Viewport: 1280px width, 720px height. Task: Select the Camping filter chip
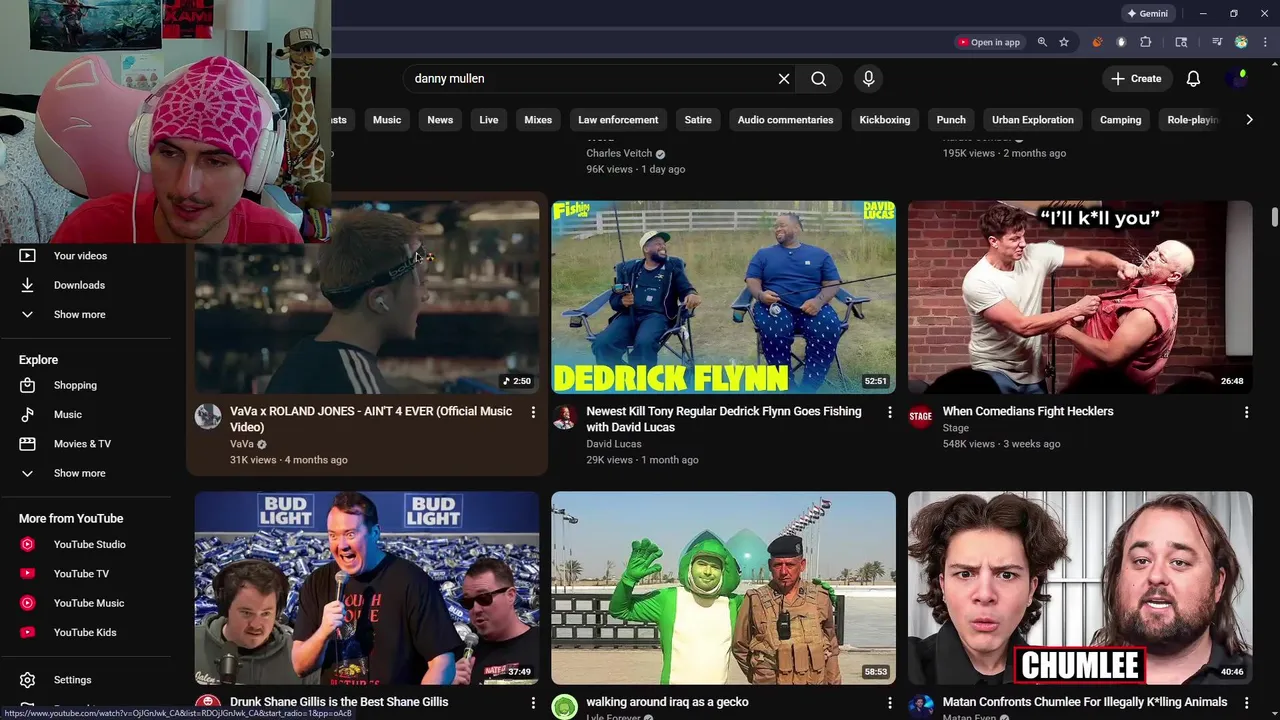pos(1120,120)
